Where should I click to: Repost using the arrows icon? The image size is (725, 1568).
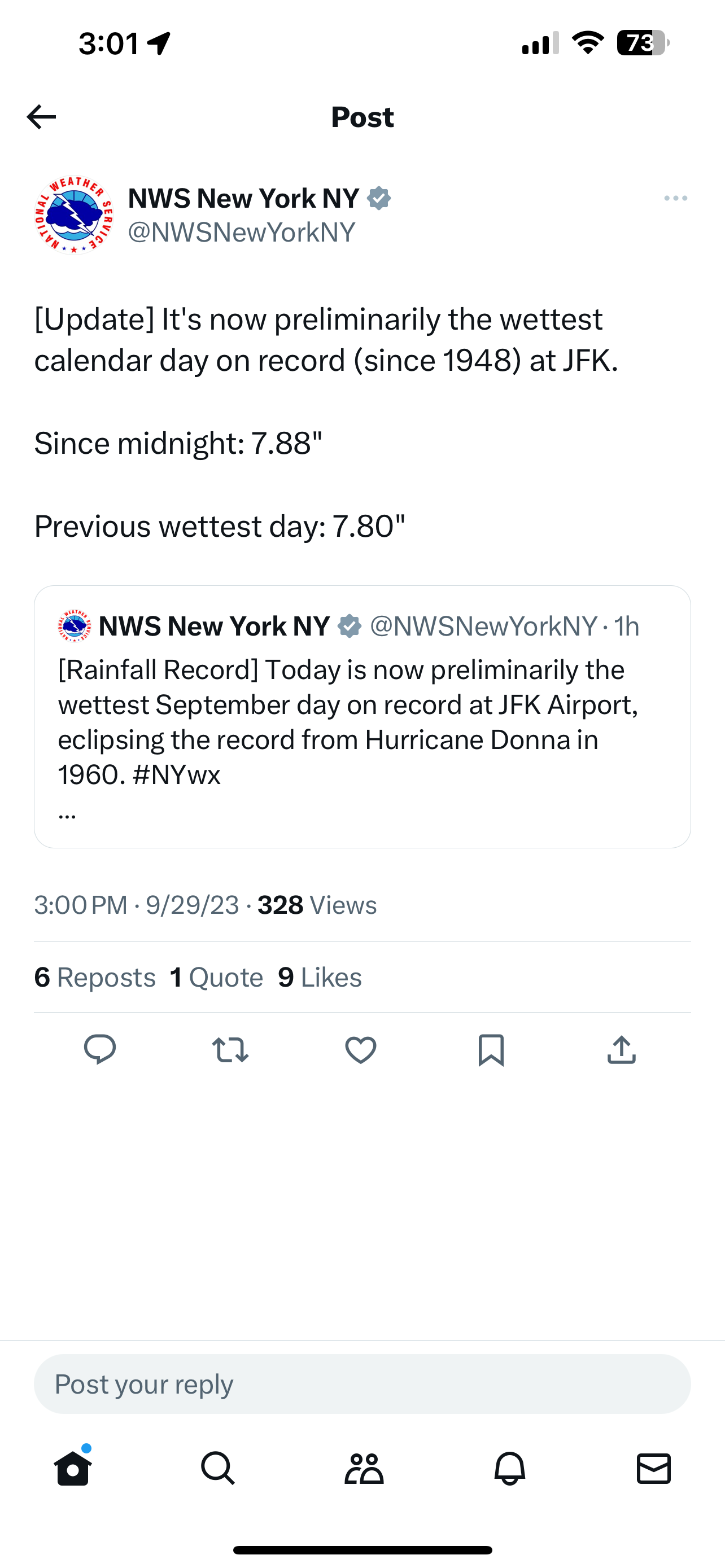(230, 1050)
